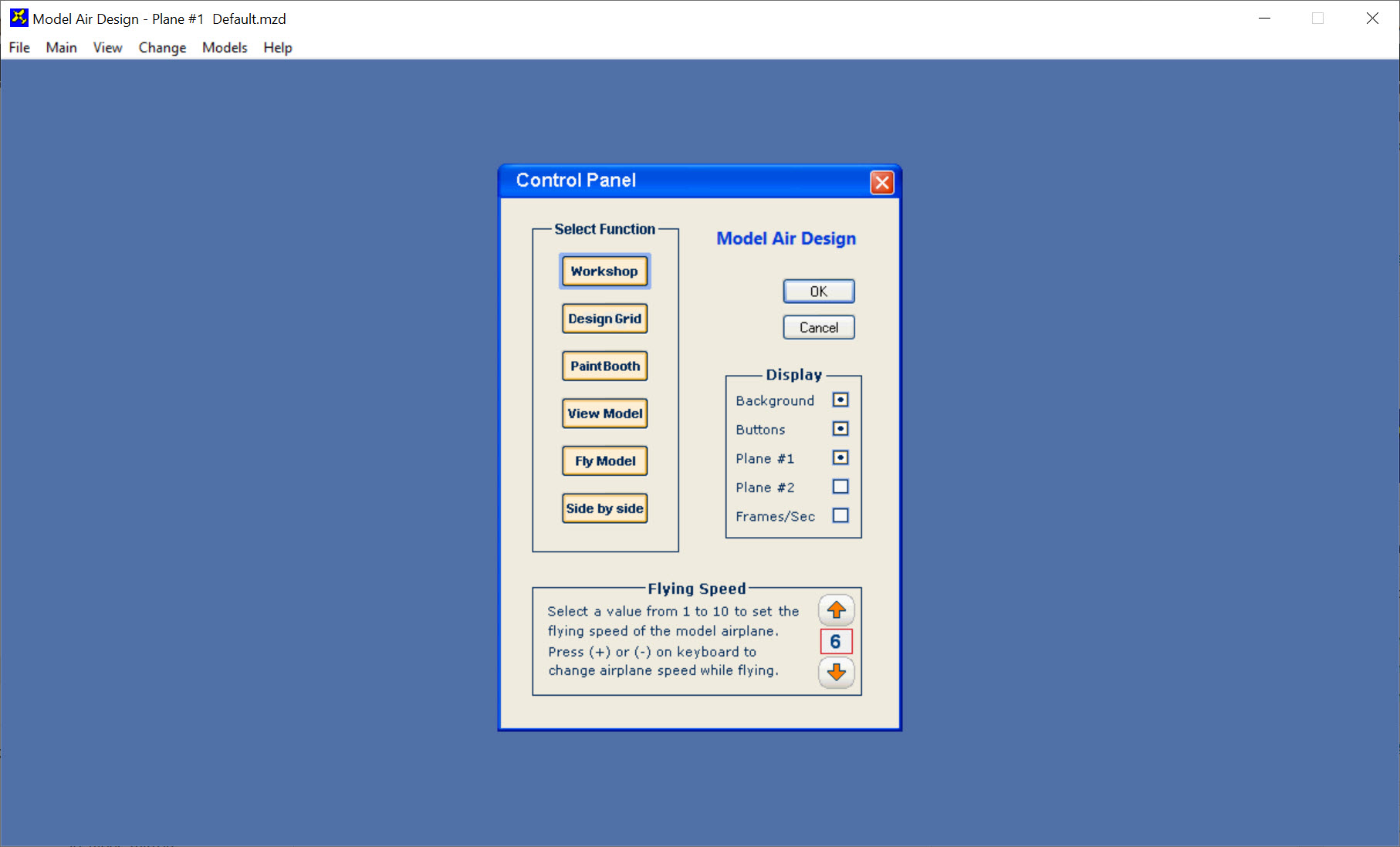
Task: Open the Models menu
Action: [225, 48]
